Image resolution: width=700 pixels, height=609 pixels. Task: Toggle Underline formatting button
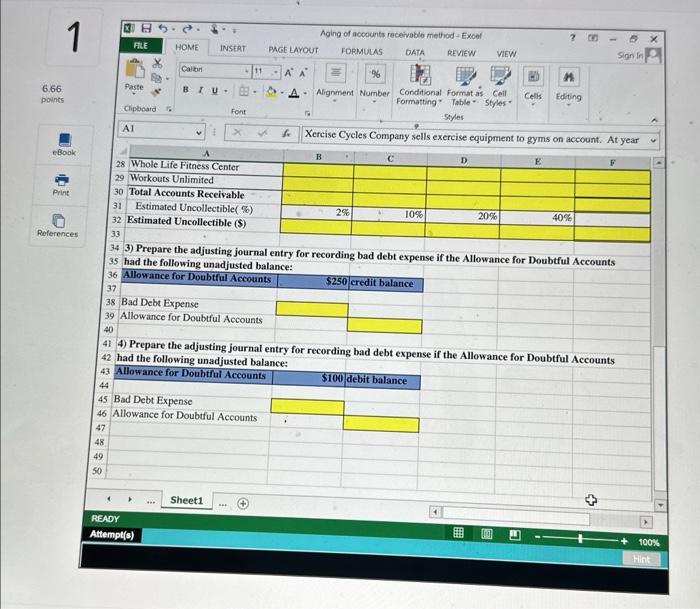[215, 90]
